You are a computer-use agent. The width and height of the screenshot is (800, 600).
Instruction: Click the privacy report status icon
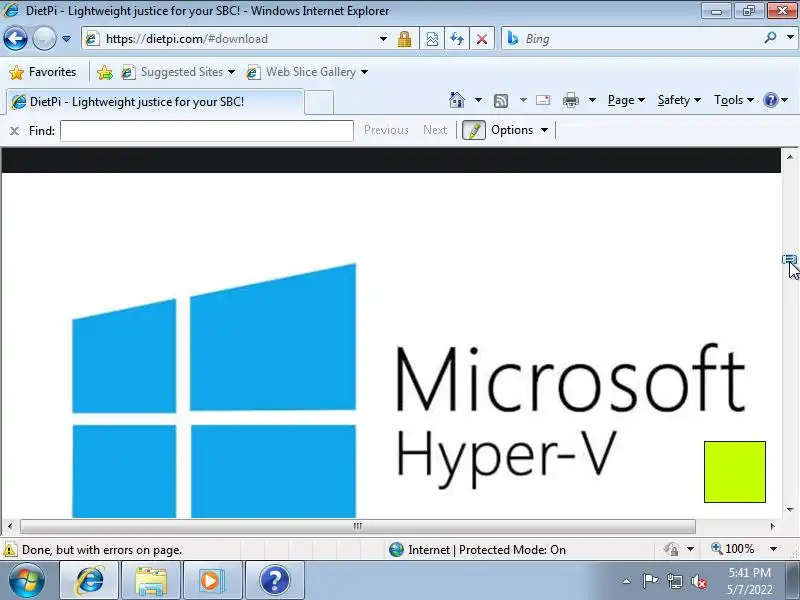pyautogui.click(x=671, y=549)
